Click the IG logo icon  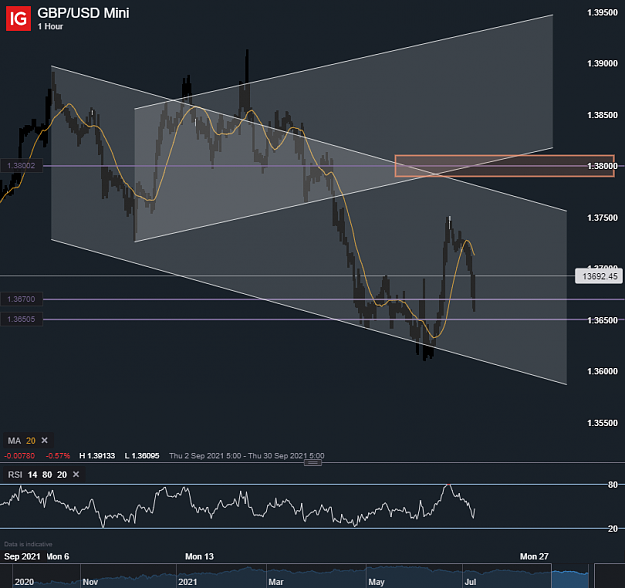[x=18, y=18]
